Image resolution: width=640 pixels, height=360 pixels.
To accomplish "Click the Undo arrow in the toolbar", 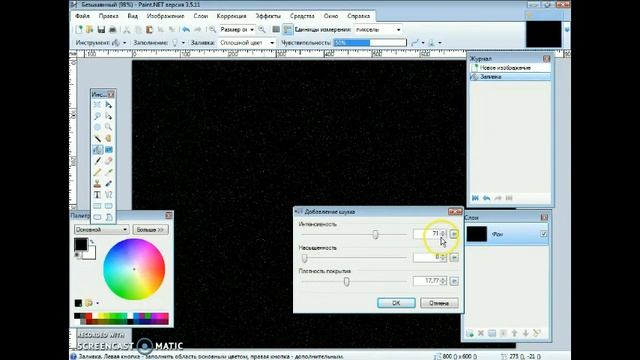I will [x=186, y=29].
